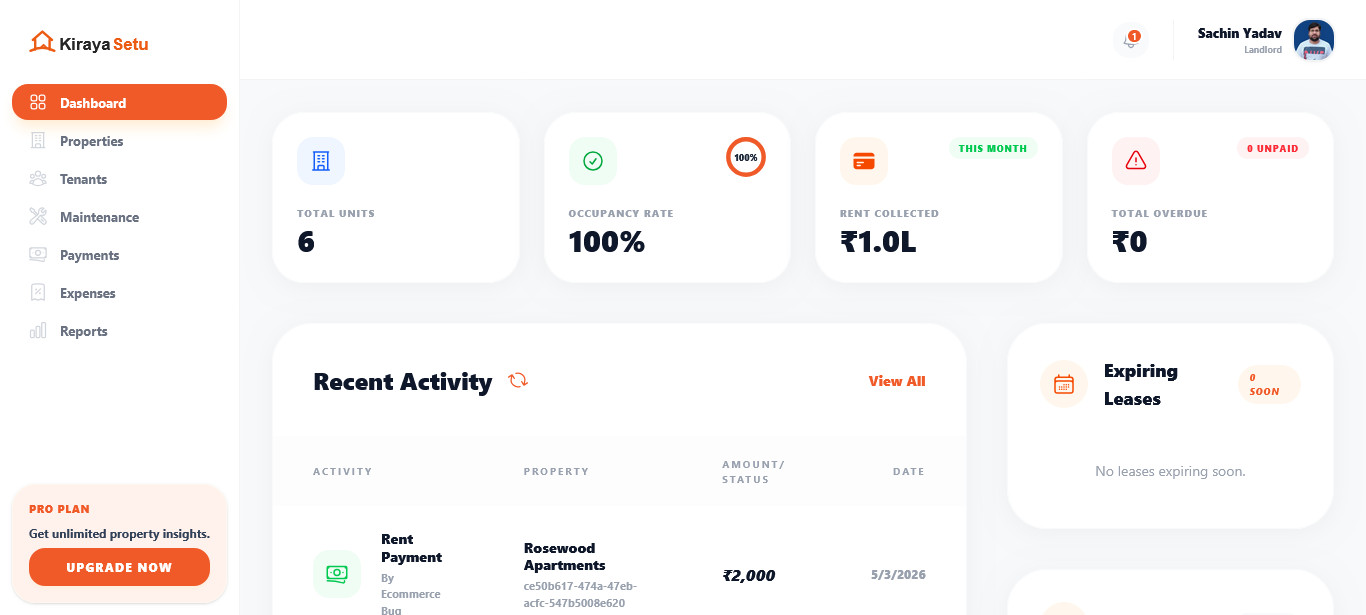Viewport: 1366px width, 615px height.
Task: Click the Total Units building icon
Action: coord(320,160)
